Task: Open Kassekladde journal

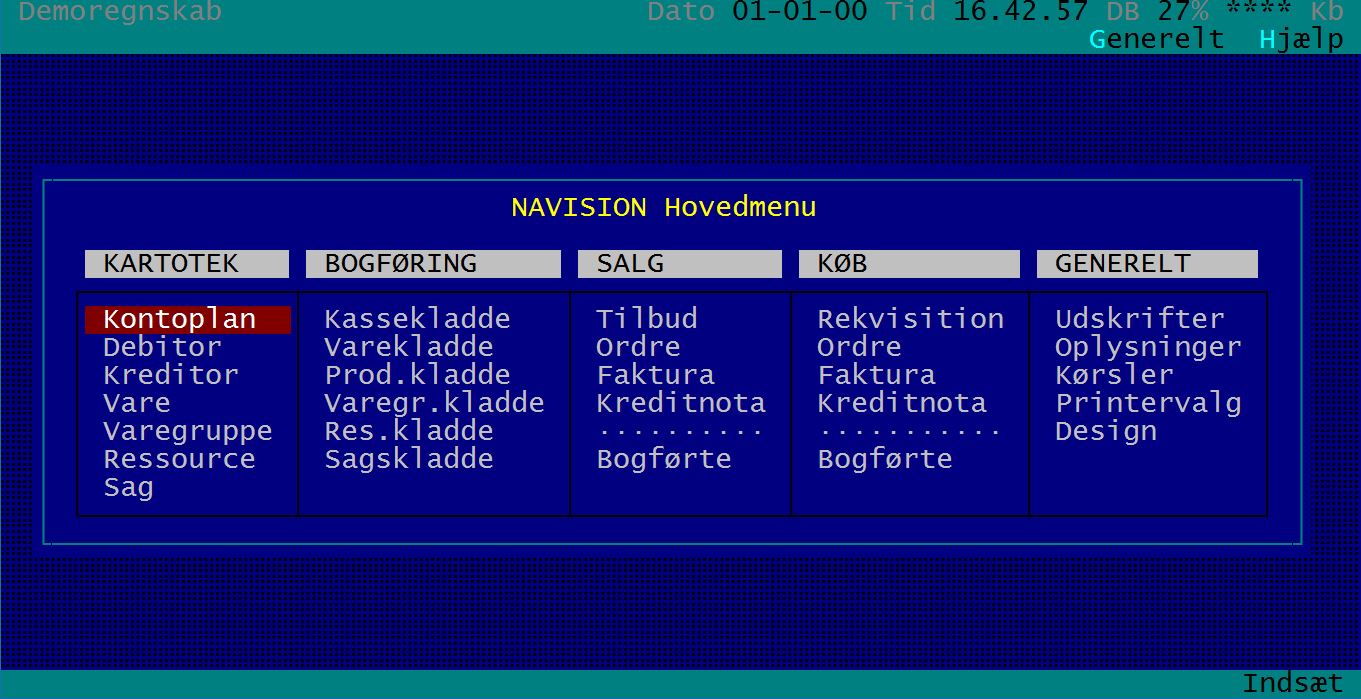Action: click(x=417, y=320)
